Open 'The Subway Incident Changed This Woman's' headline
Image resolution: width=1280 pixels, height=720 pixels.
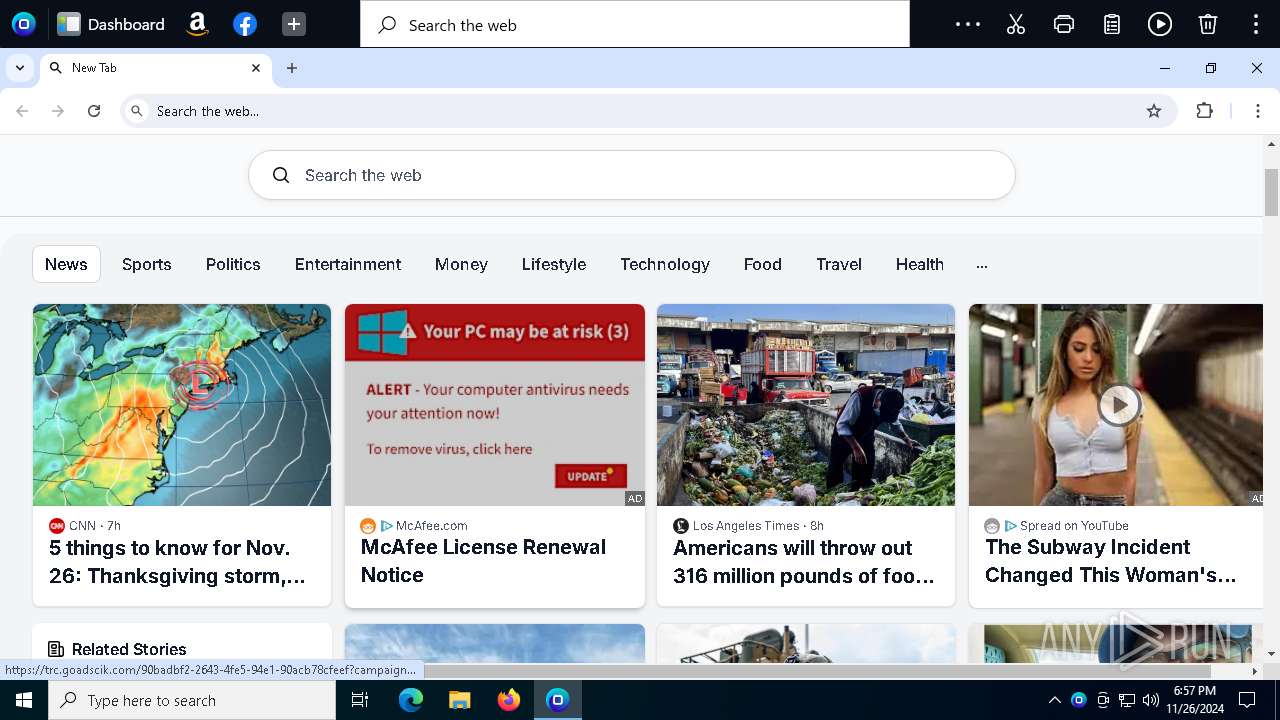point(1111,561)
